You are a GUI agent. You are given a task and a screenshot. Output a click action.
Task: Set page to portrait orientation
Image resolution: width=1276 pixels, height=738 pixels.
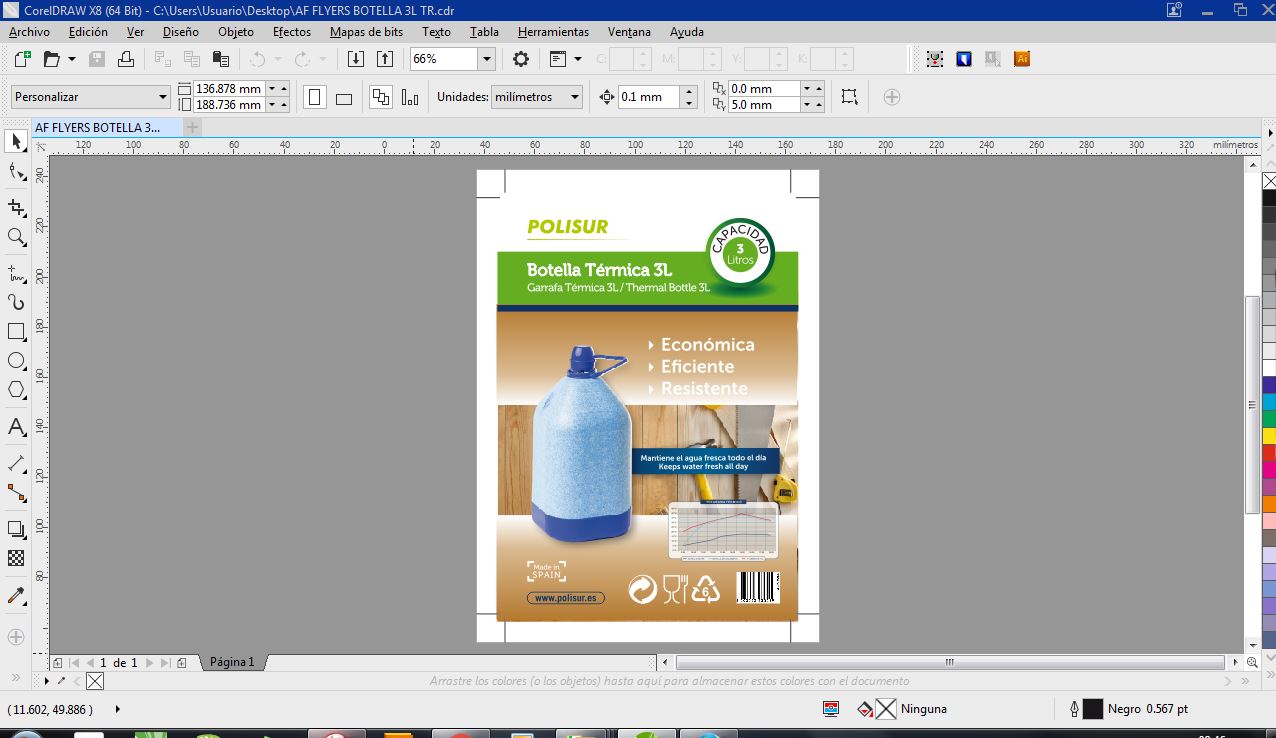[x=315, y=97]
